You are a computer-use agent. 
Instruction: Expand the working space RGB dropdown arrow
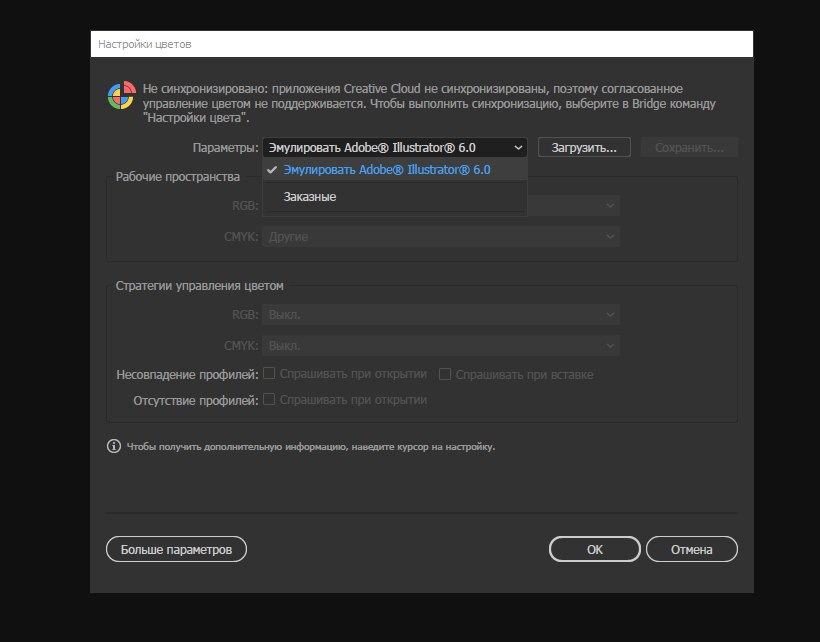point(610,206)
